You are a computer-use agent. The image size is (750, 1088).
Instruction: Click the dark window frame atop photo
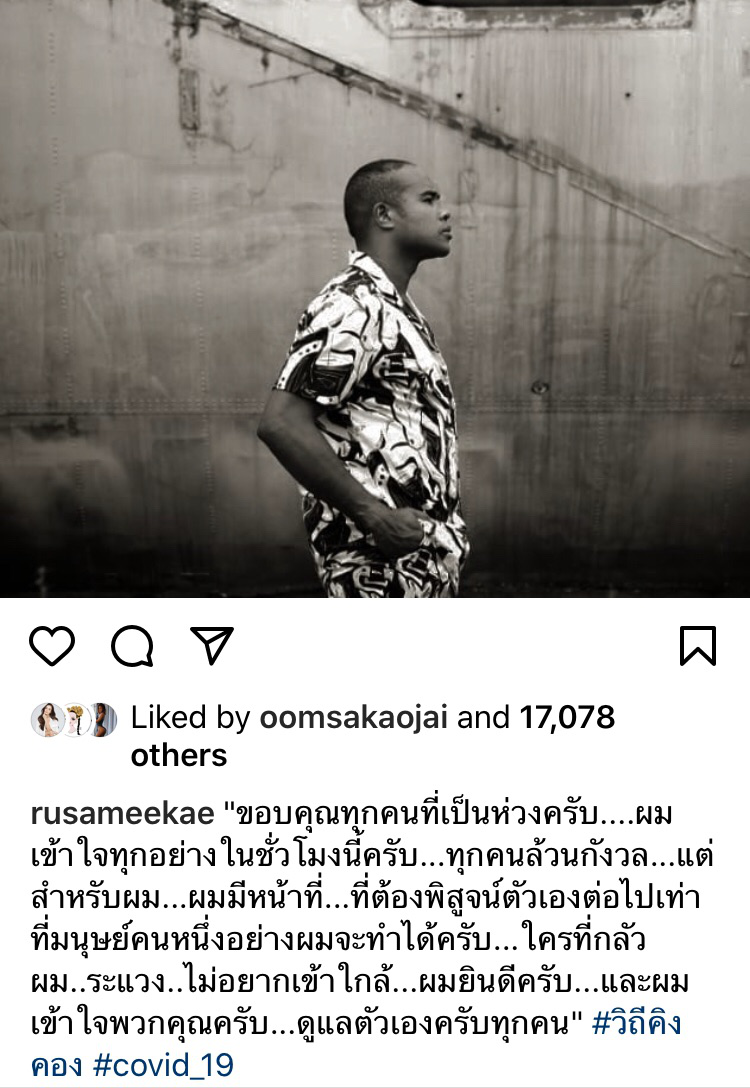pos(527,15)
